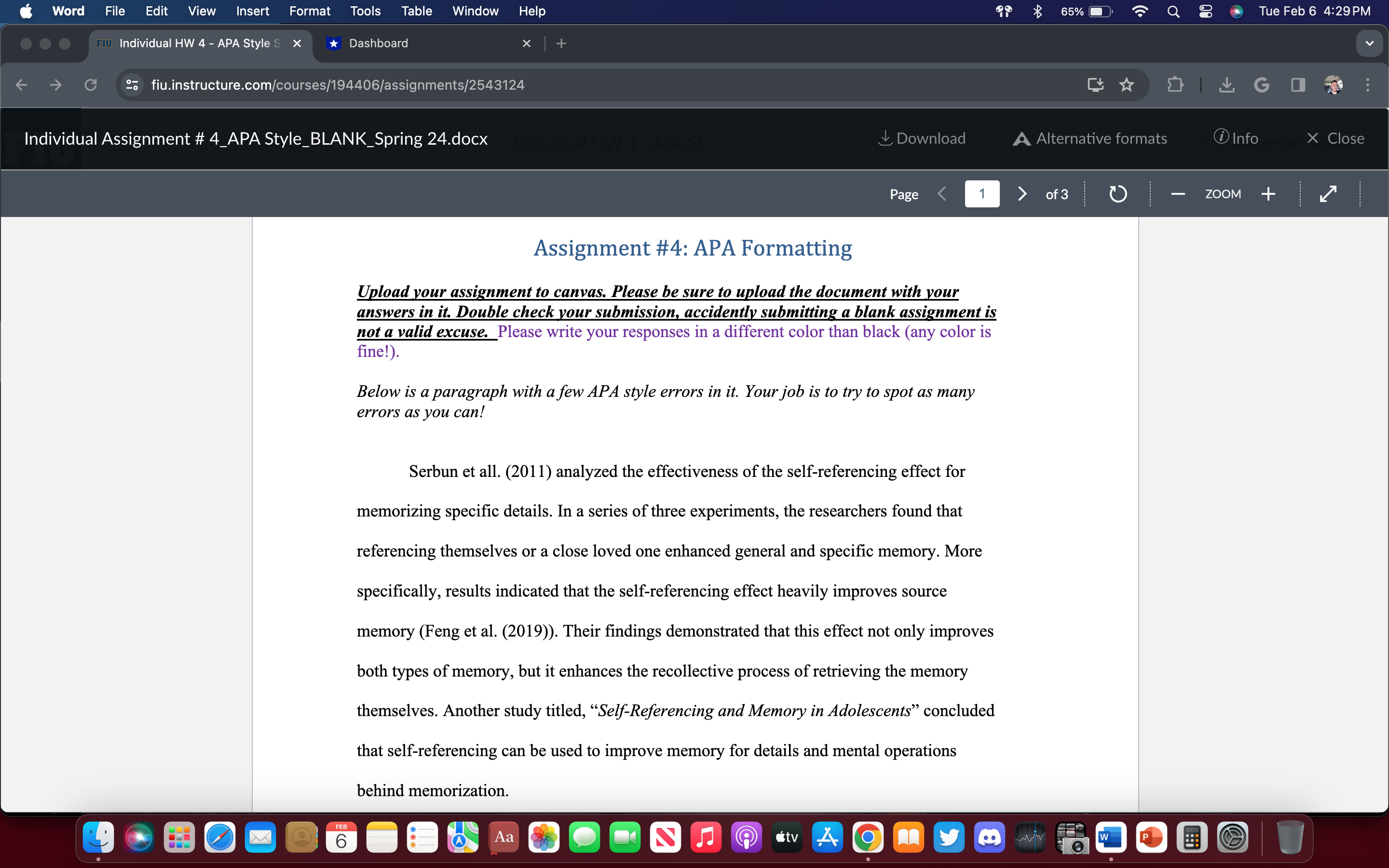Download the assignment document
1389x868 pixels.
click(x=921, y=138)
